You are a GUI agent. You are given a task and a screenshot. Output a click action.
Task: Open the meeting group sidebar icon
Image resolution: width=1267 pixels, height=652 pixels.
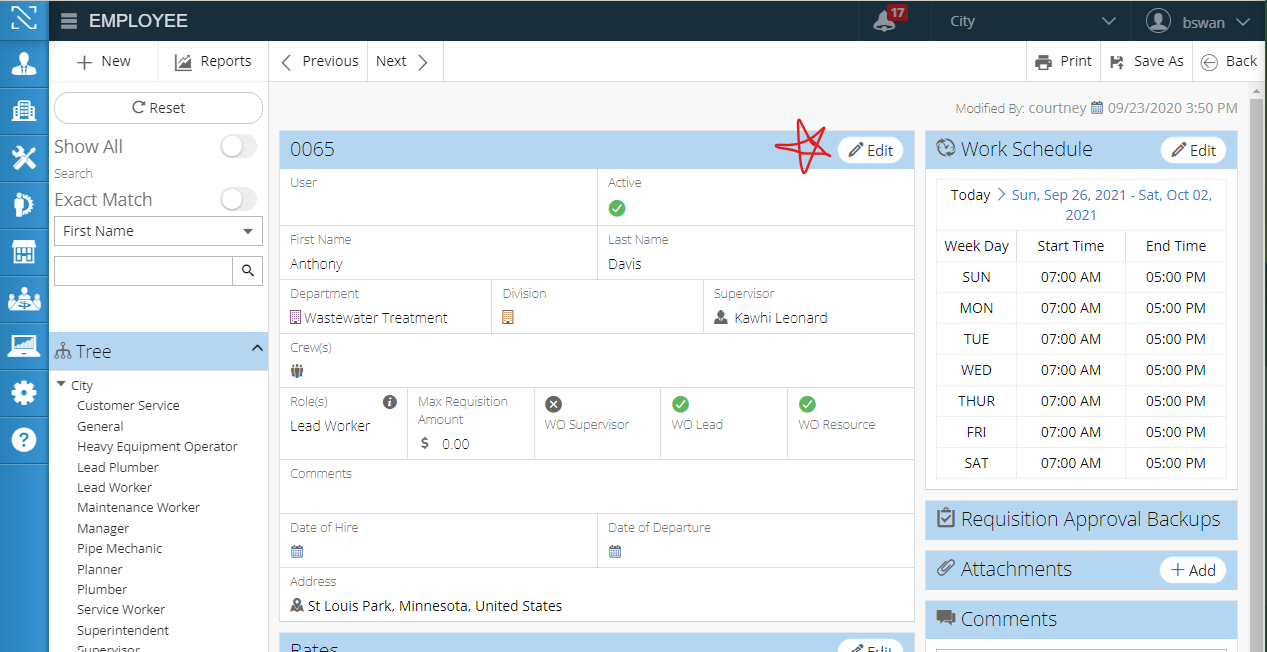[x=24, y=299]
